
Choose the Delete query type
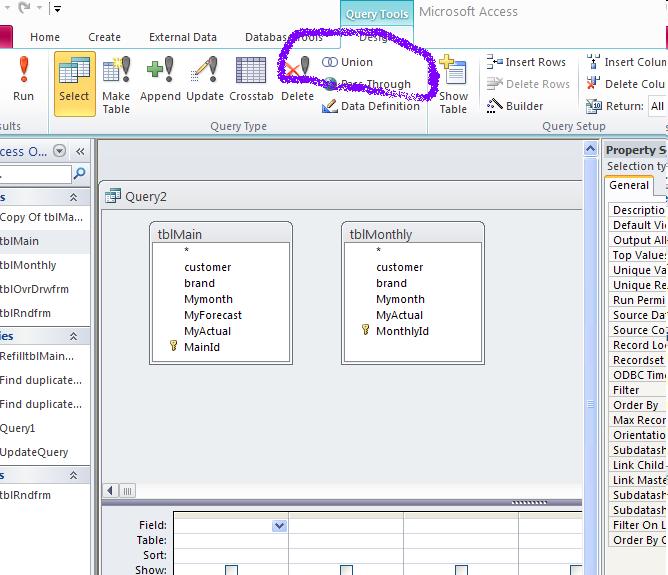coord(297,80)
